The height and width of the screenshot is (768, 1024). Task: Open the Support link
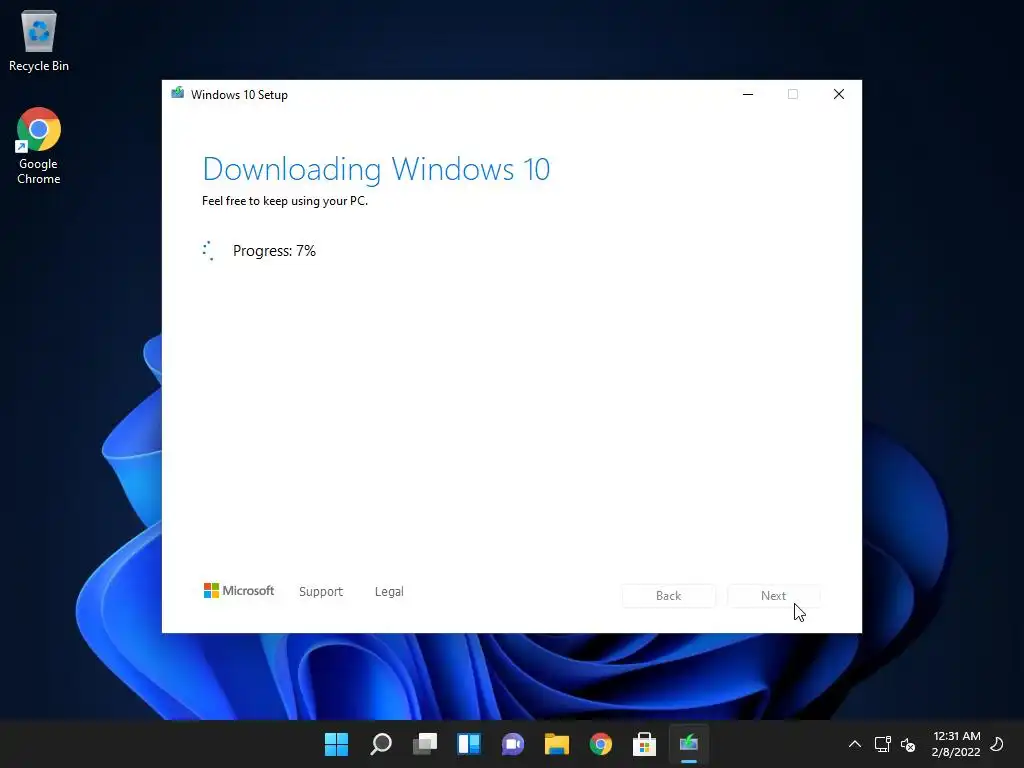(x=321, y=591)
